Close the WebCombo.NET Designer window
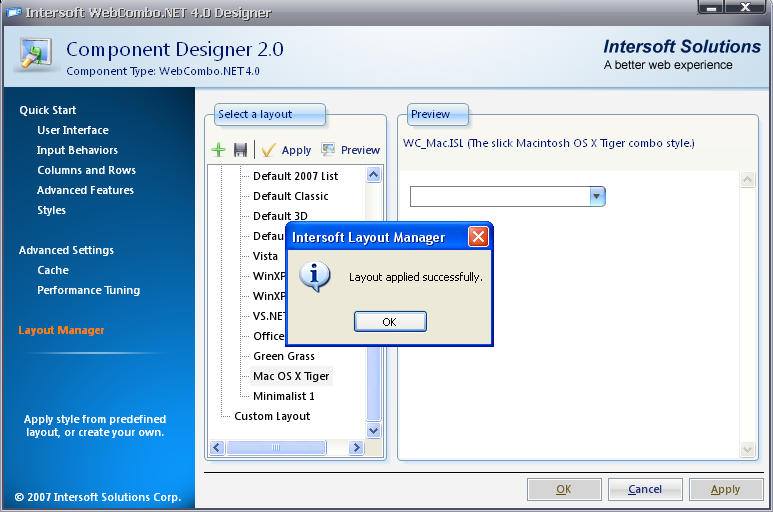Image resolution: width=773 pixels, height=512 pixels. click(x=746, y=7)
